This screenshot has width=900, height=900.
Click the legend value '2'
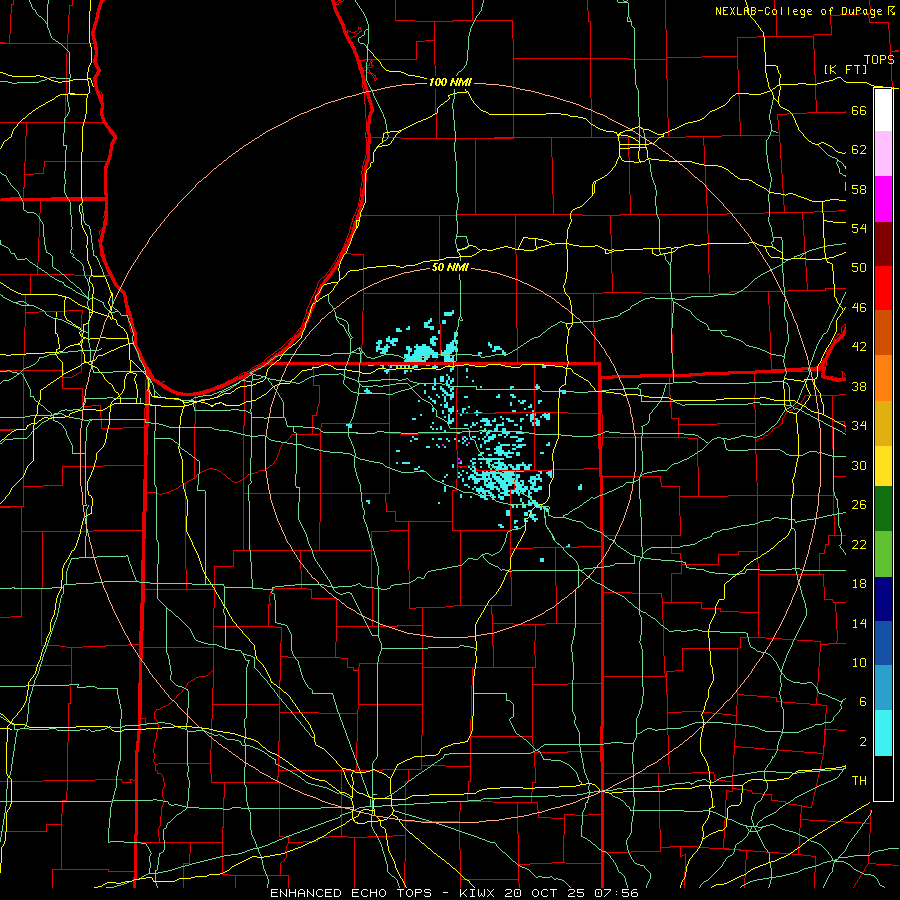pyautogui.click(x=862, y=741)
